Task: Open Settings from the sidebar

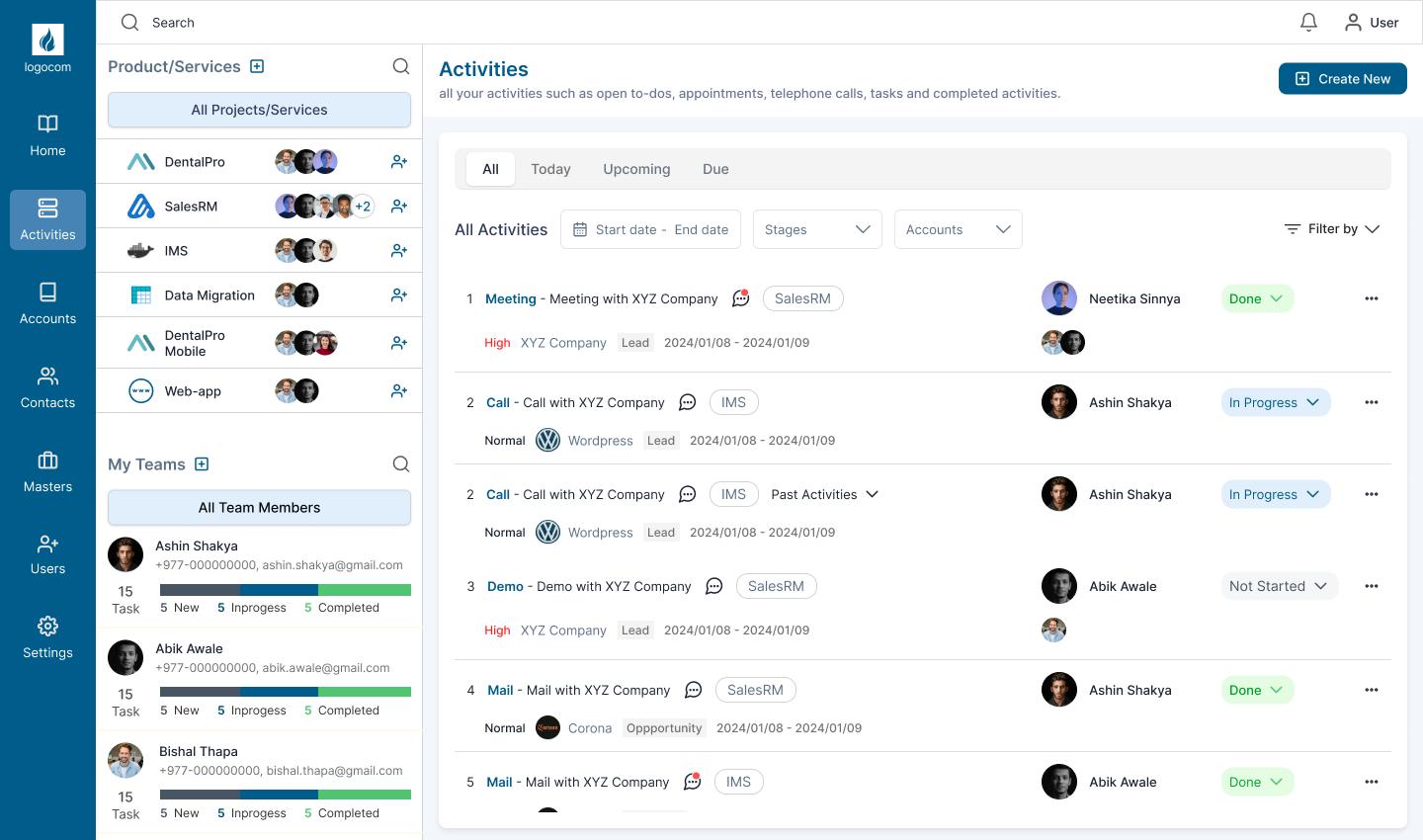Action: 47,637
